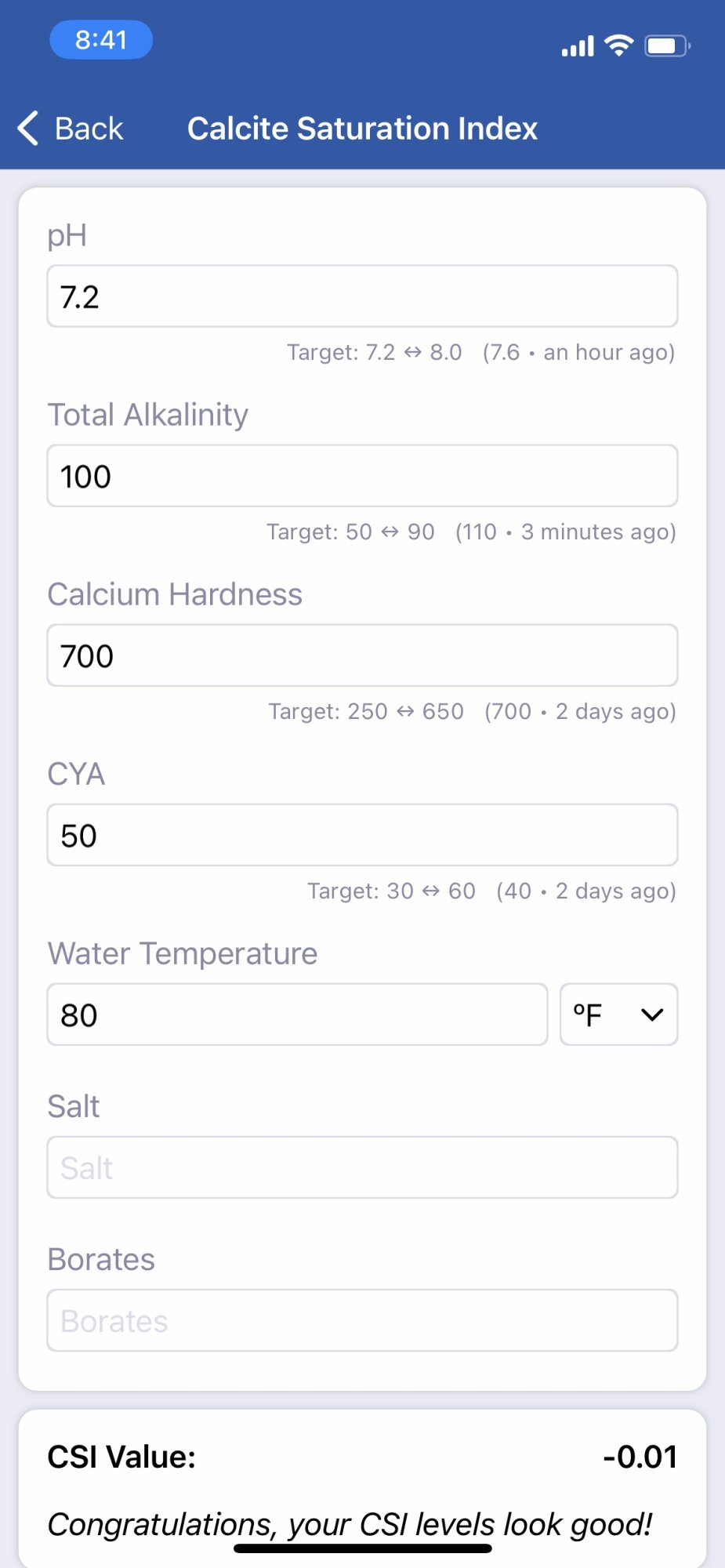Tap the Calcium Hardness target range text
Screen dimensions: 725x1568
pos(366,711)
